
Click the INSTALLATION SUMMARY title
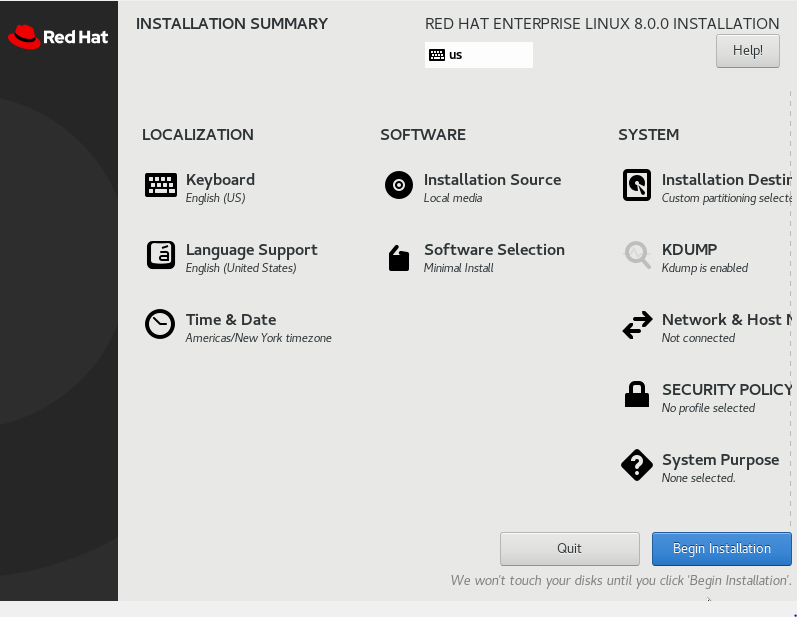(x=232, y=24)
